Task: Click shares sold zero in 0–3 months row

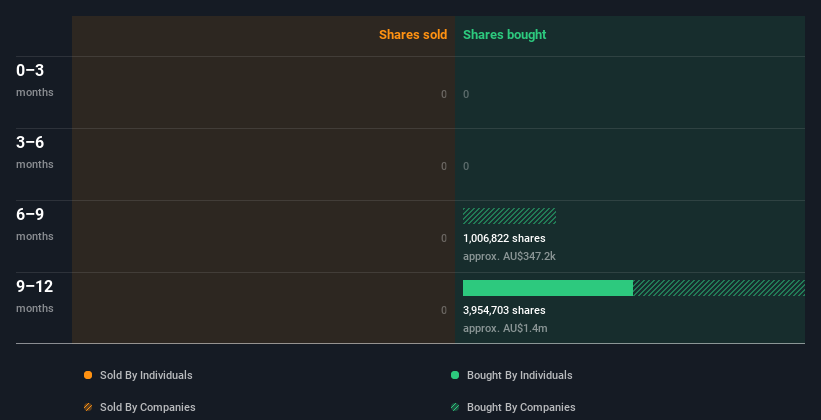Action: point(444,94)
